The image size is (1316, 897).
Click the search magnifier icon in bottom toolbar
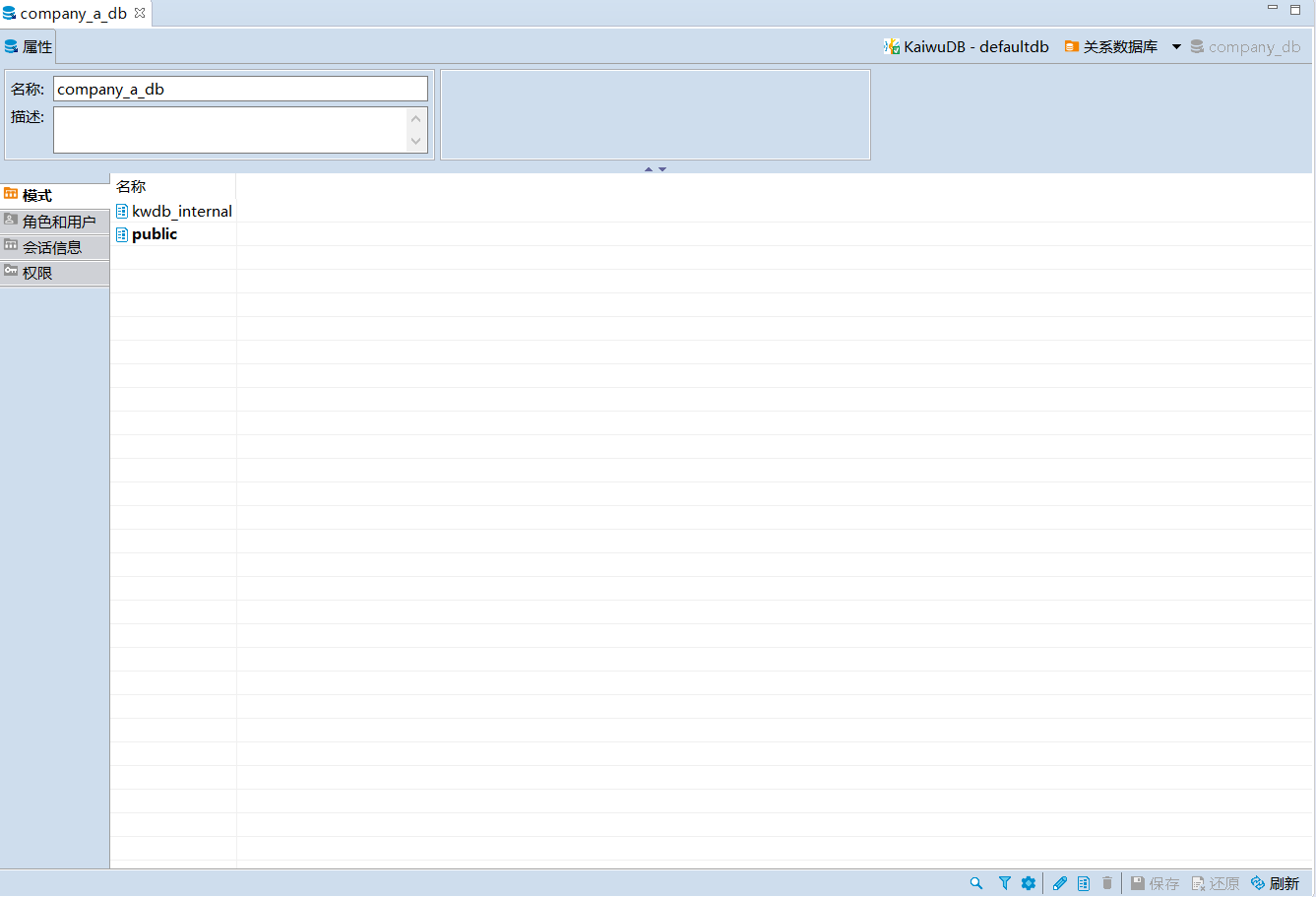pos(975,883)
